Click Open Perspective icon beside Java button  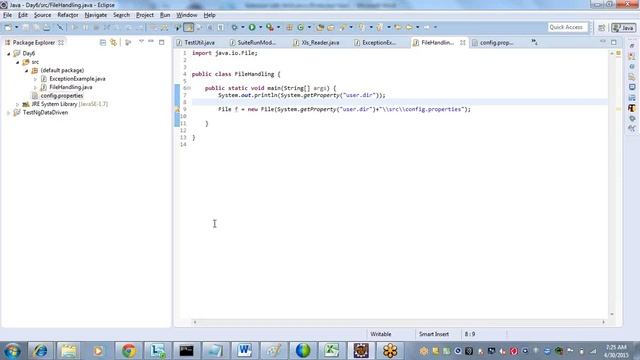602,27
